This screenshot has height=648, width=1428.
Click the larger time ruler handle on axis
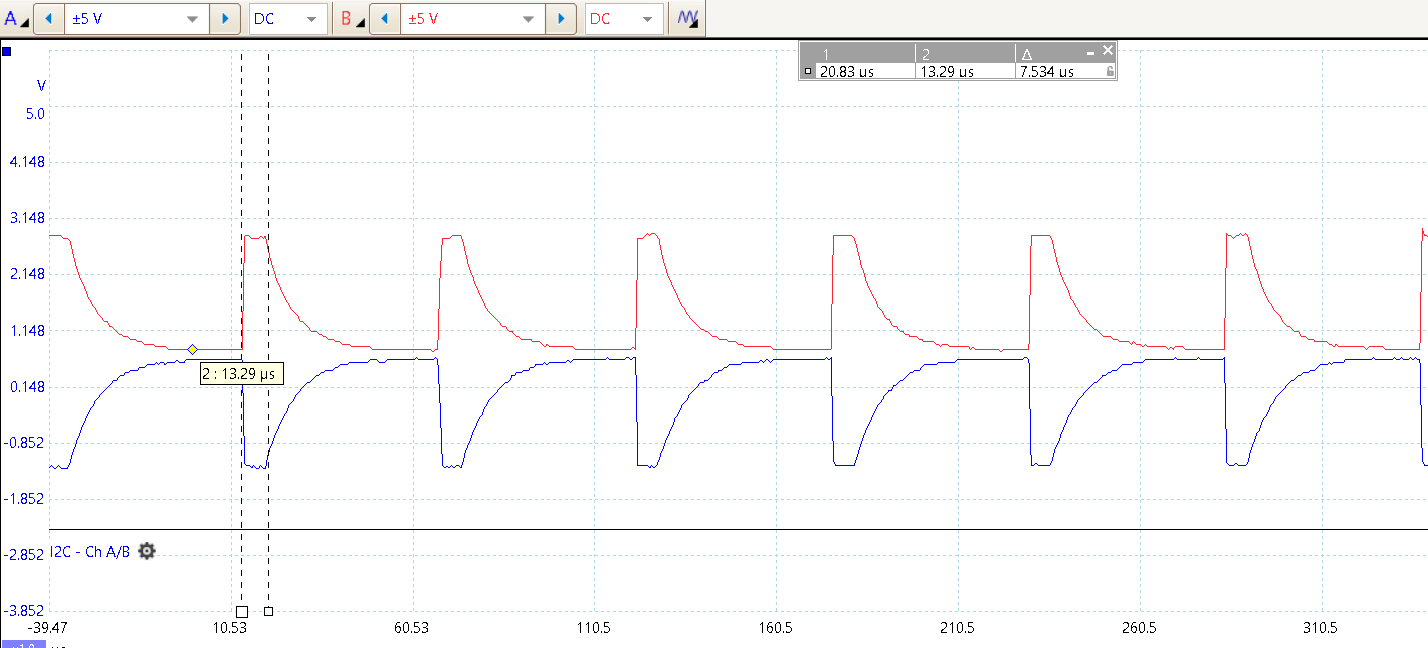tap(241, 611)
